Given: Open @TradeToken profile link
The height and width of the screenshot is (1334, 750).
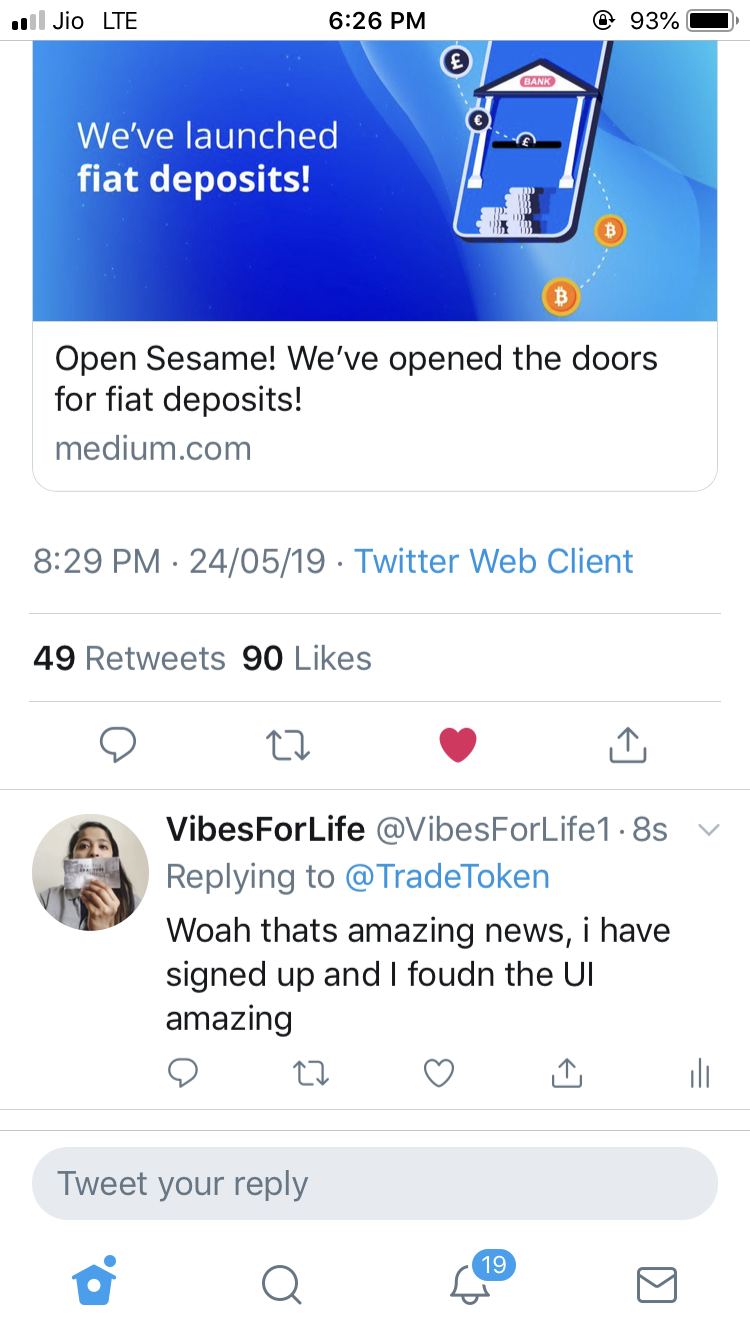Looking at the screenshot, I should tap(447, 877).
